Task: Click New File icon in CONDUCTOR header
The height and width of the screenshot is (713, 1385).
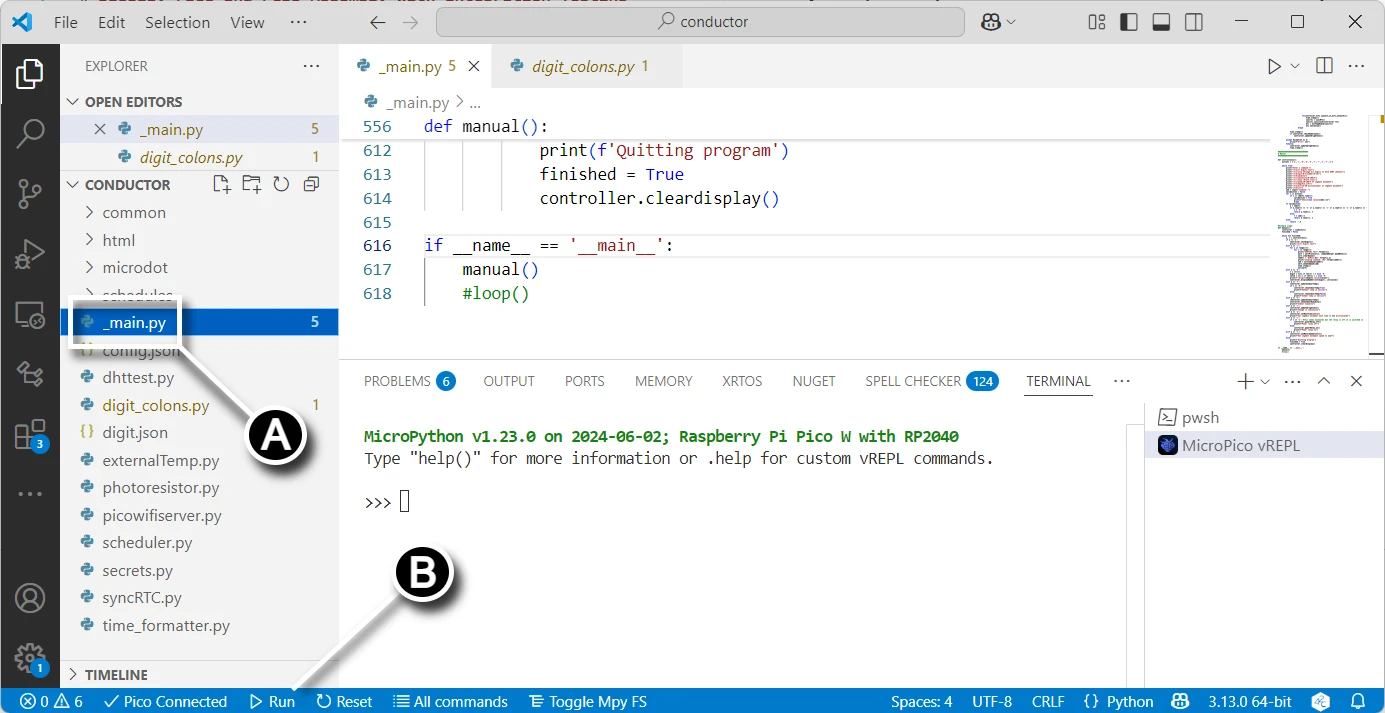Action: point(222,184)
